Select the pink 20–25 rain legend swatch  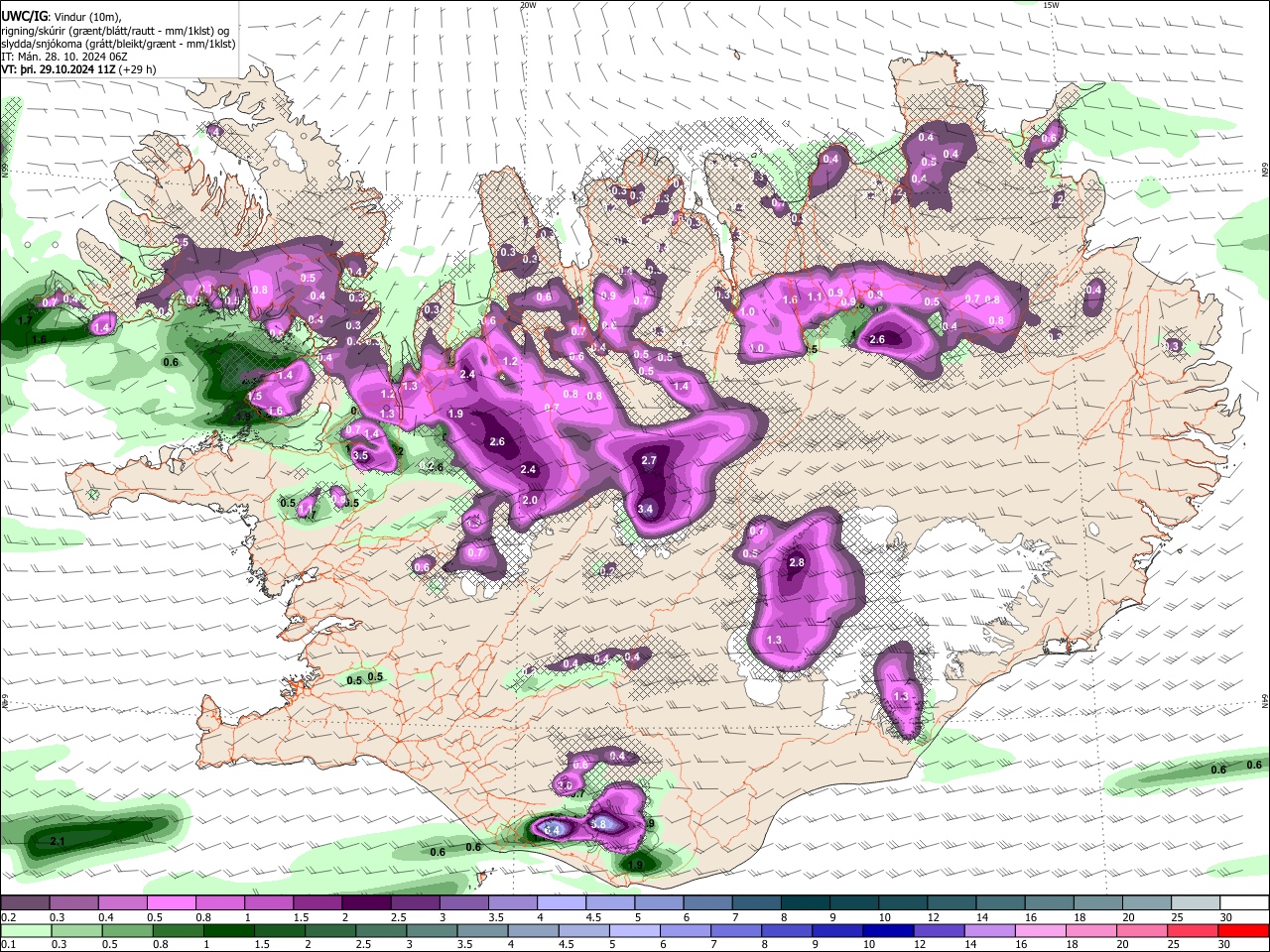1143,931
